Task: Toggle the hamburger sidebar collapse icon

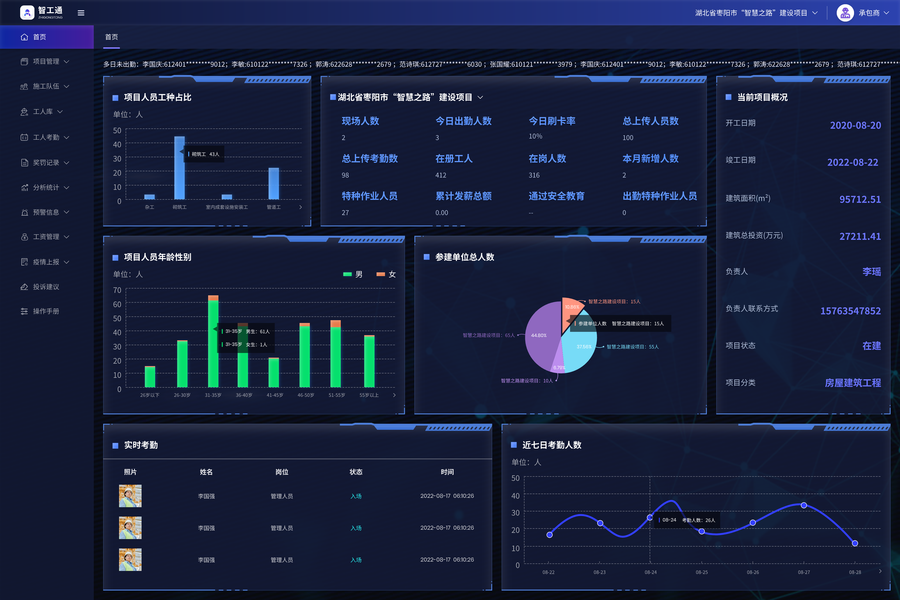Action: click(x=81, y=13)
